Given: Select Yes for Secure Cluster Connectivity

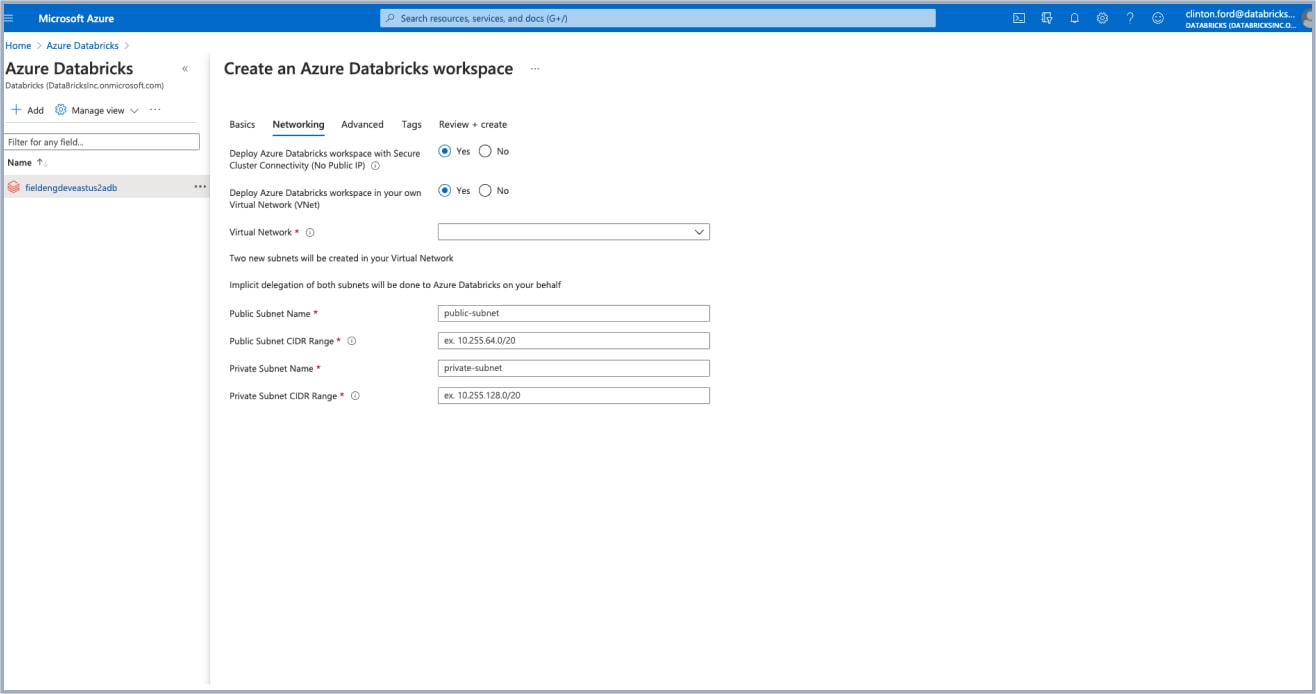Looking at the screenshot, I should pyautogui.click(x=445, y=151).
